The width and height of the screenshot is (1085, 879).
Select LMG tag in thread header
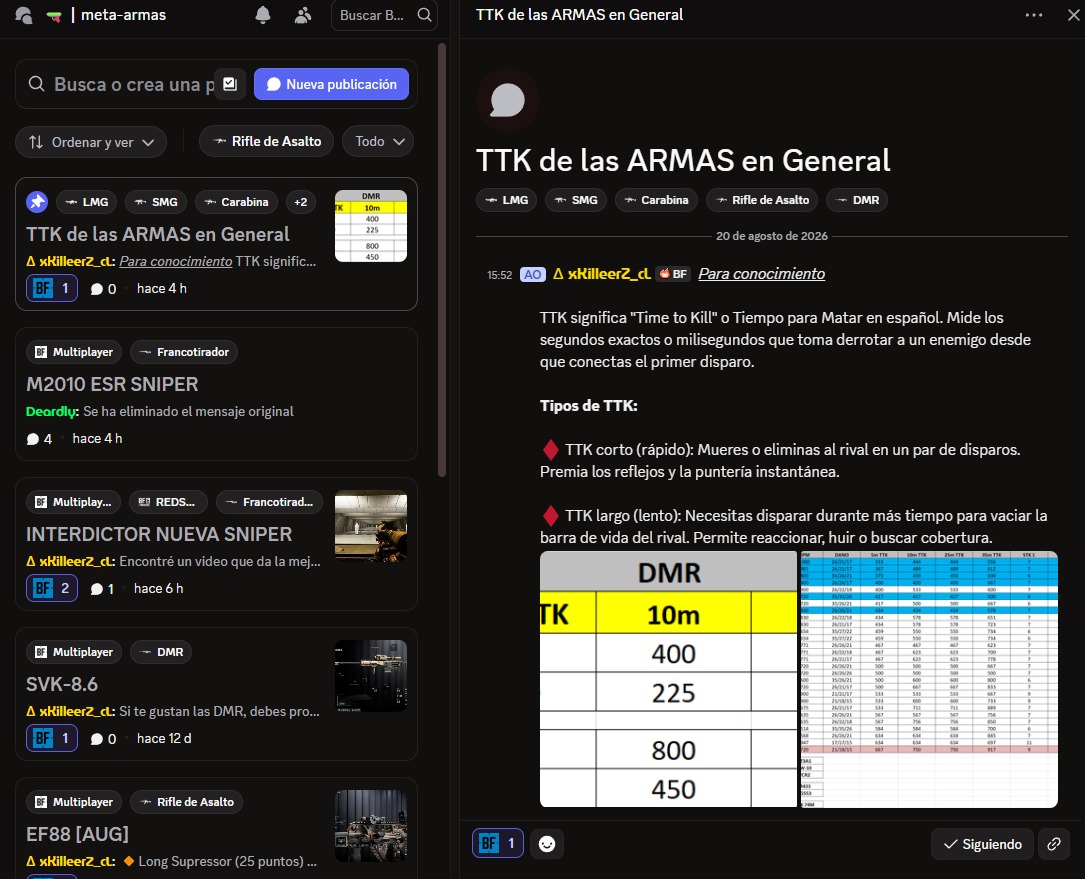click(x=507, y=200)
